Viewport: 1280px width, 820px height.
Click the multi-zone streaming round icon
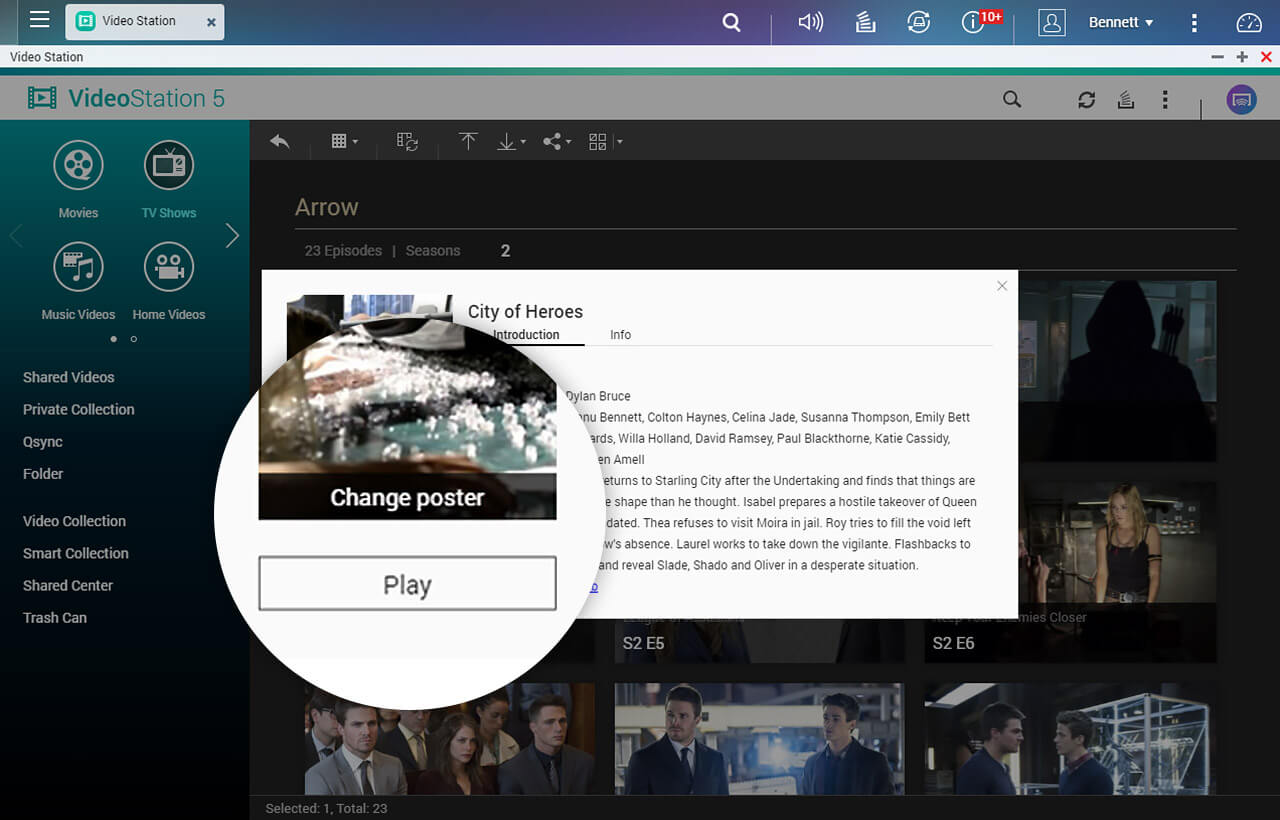1241,99
